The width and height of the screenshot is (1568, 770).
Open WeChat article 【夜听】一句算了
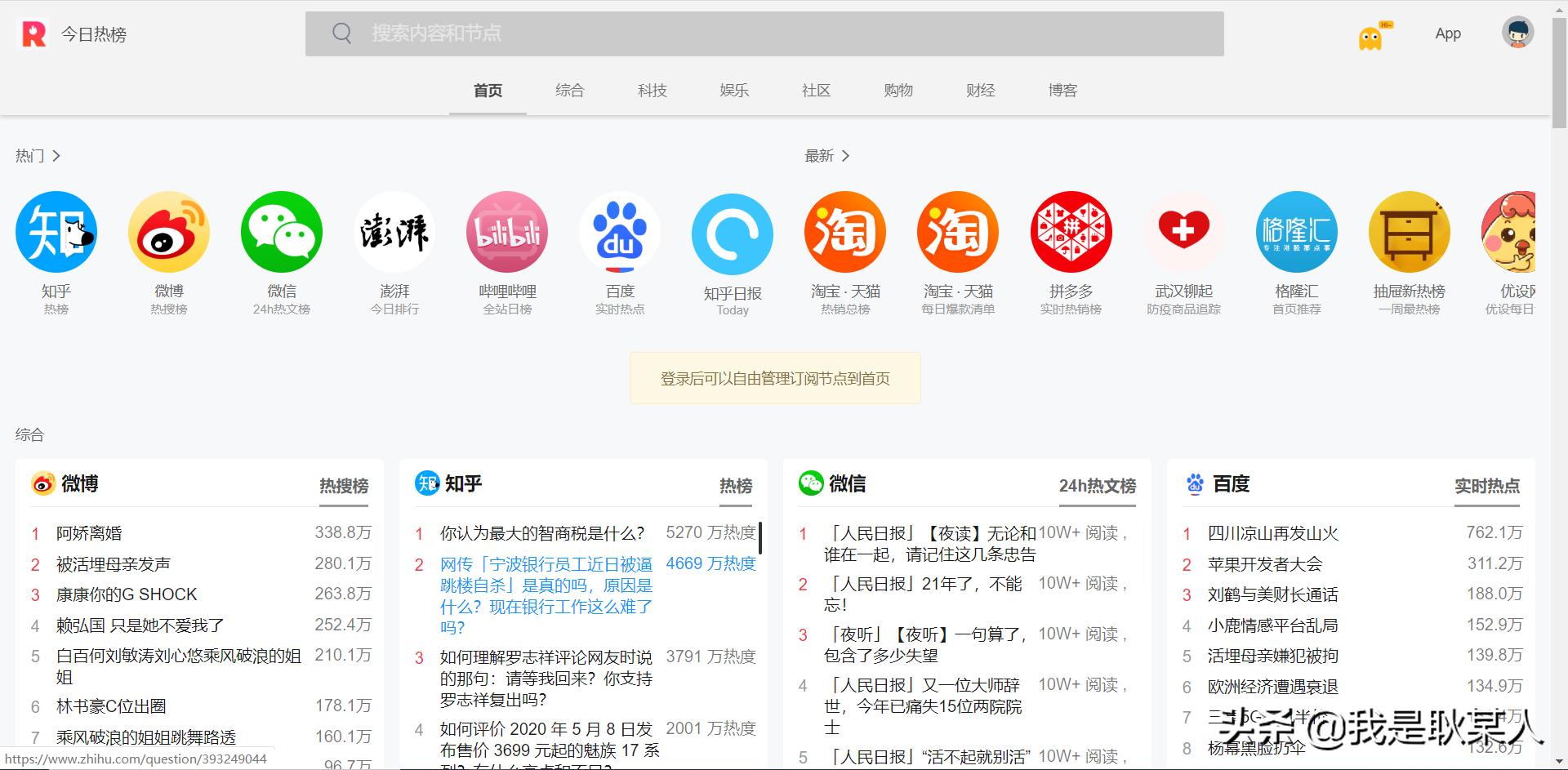click(926, 644)
